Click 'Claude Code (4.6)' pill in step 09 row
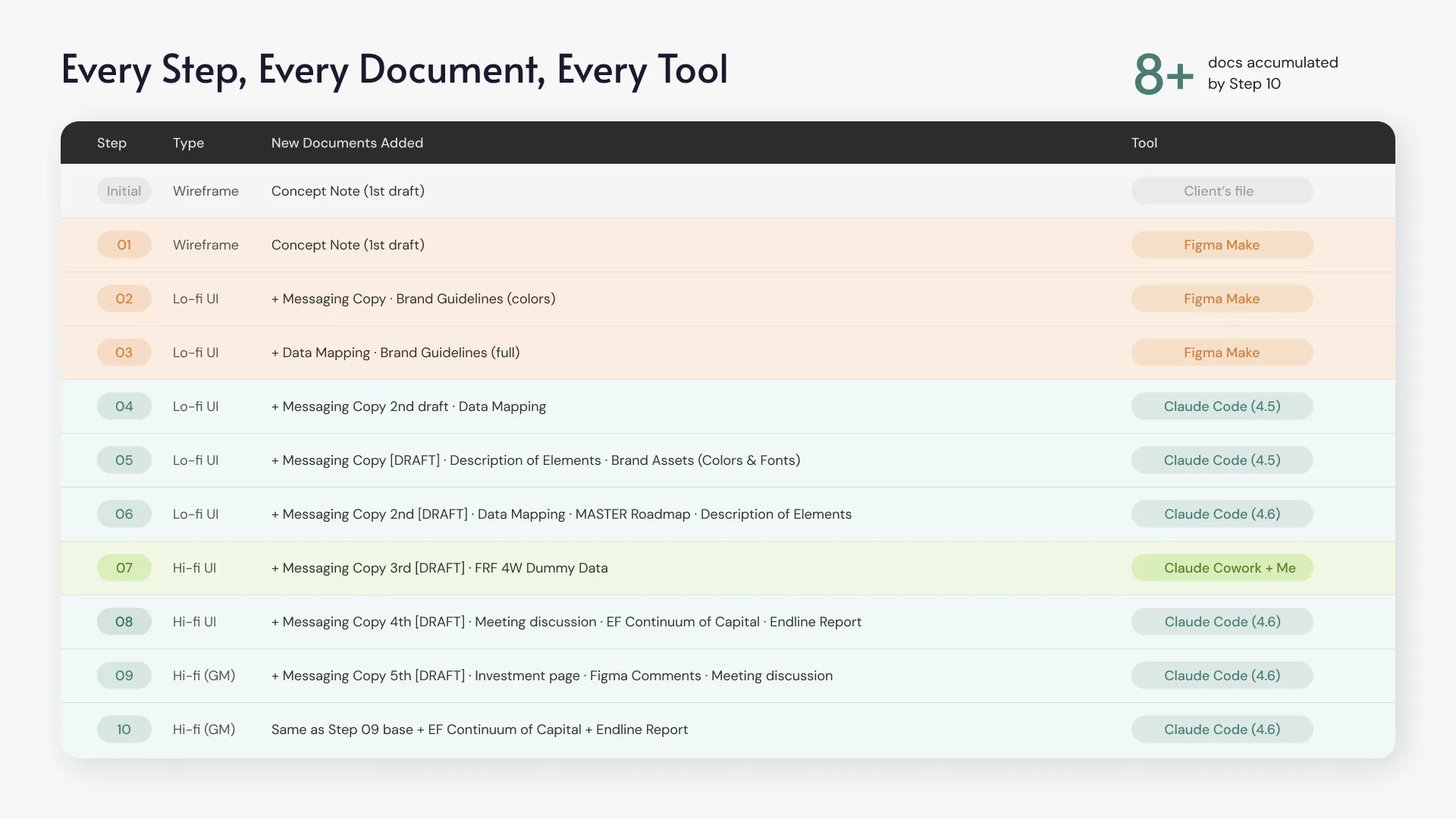Image resolution: width=1456 pixels, height=819 pixels. point(1222,676)
